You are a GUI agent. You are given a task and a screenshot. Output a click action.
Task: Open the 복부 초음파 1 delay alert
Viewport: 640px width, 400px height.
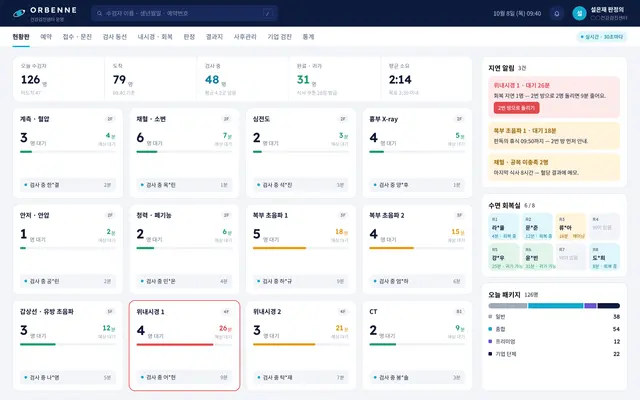coord(554,136)
